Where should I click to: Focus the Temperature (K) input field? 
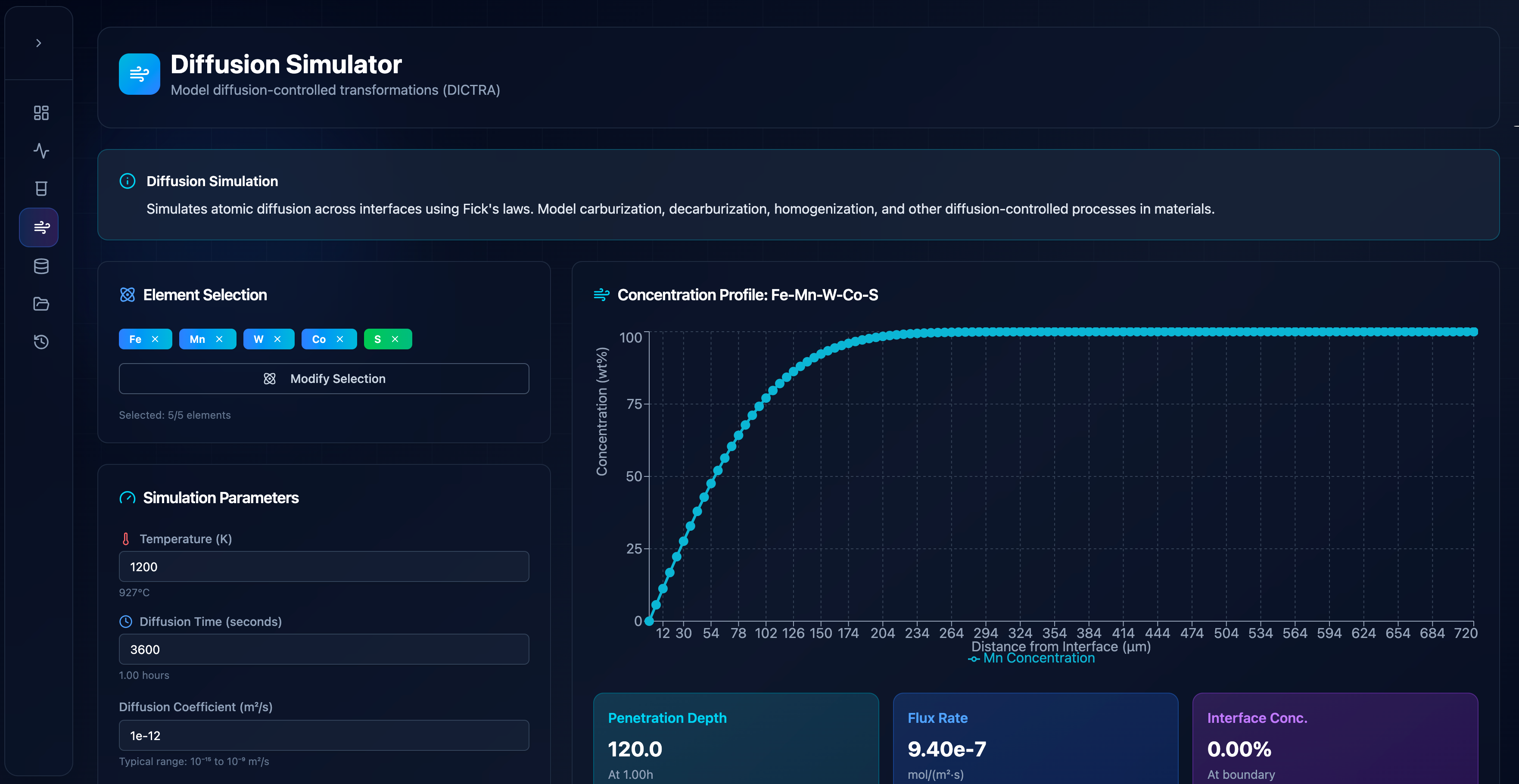point(324,566)
